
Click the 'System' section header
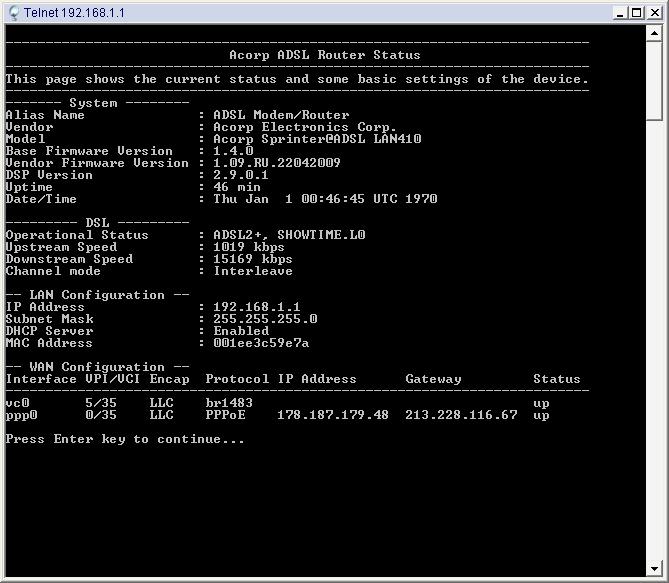[x=93, y=103]
